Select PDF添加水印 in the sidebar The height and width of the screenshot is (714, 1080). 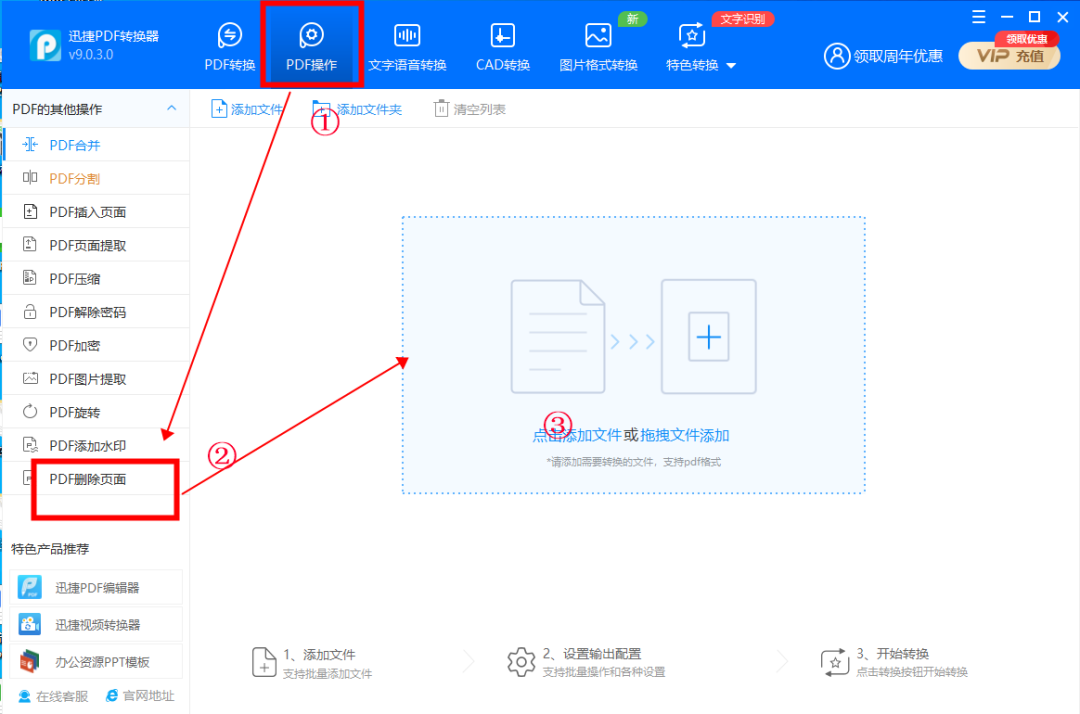click(96, 445)
